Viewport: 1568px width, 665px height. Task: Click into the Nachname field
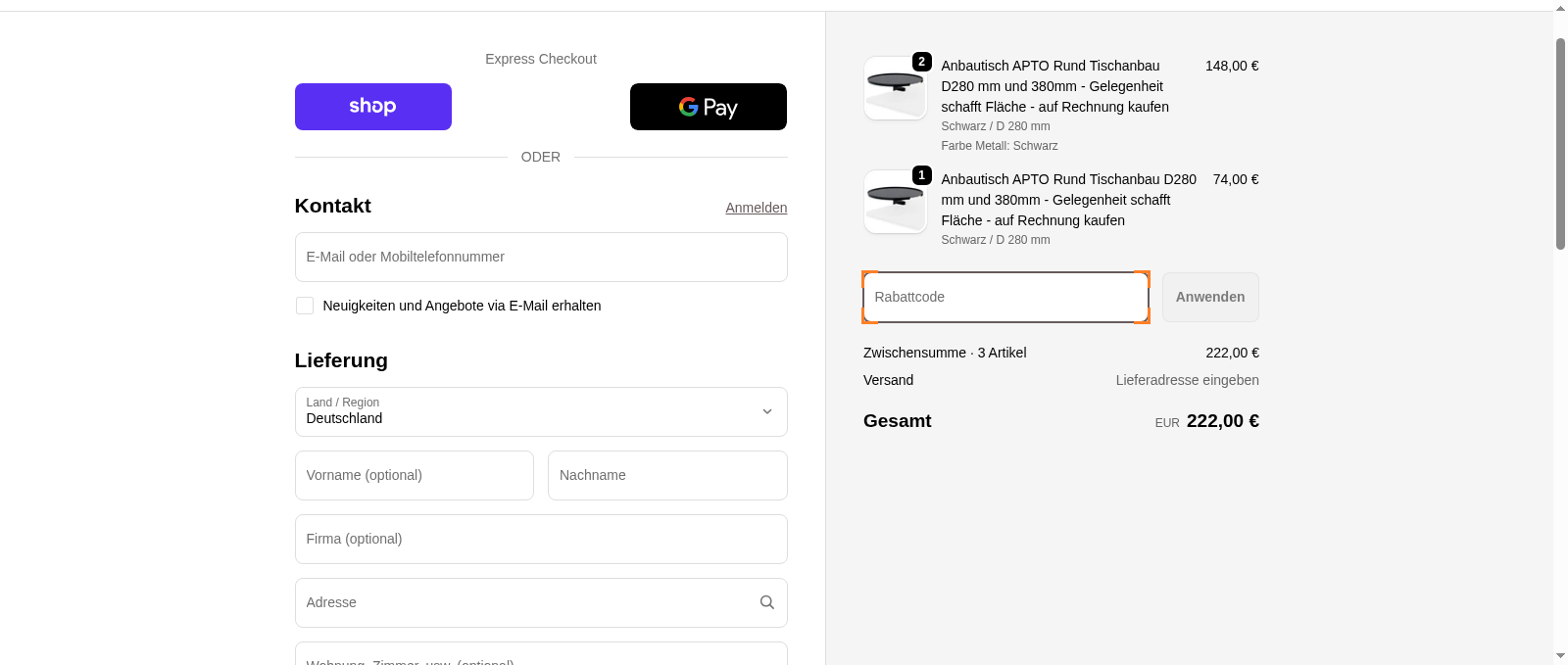click(x=666, y=475)
